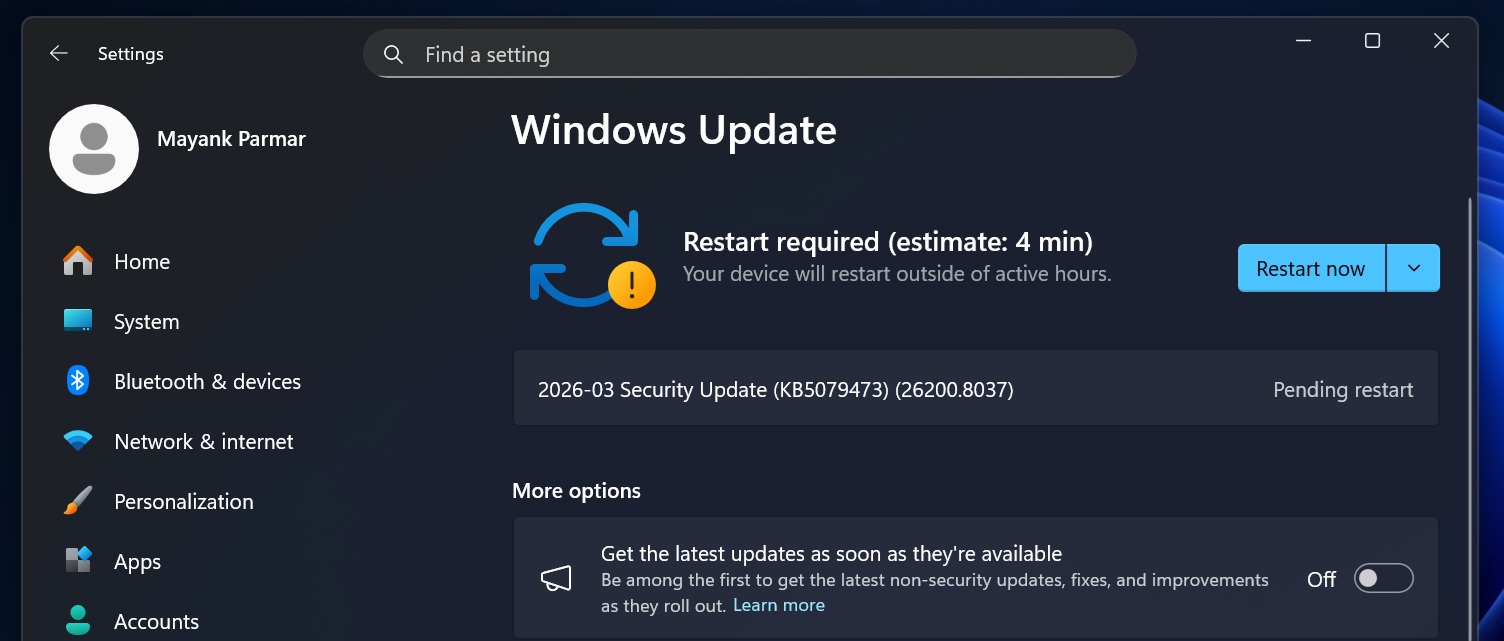Open the Bluetooth & devices section
The height and width of the screenshot is (641, 1504).
tap(207, 382)
